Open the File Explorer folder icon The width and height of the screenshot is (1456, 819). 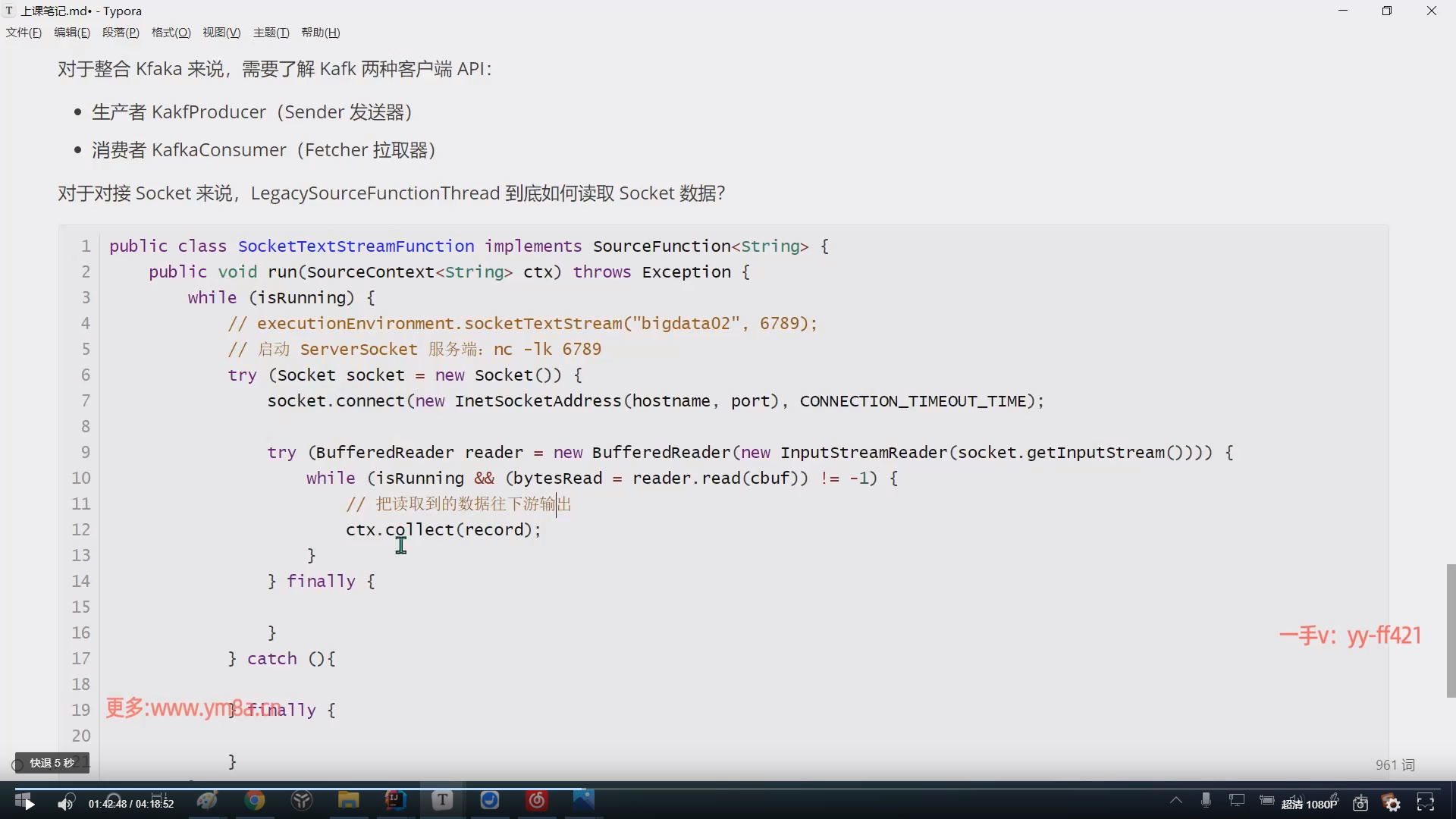click(x=348, y=801)
